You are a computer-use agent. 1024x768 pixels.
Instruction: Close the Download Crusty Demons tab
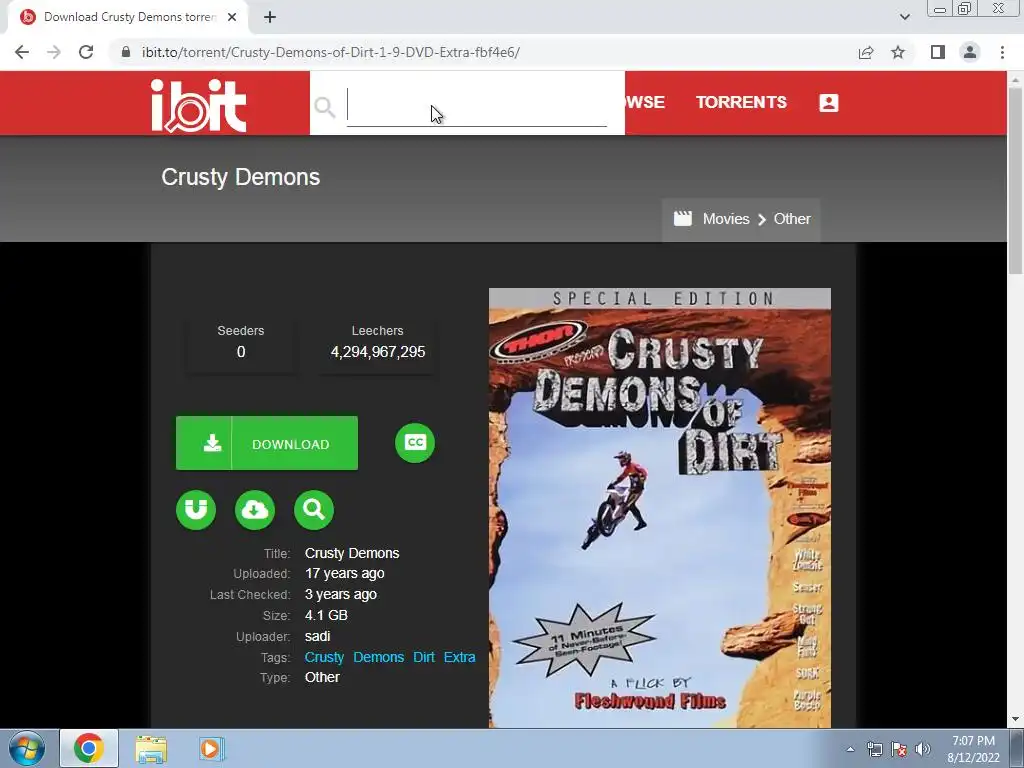232,17
